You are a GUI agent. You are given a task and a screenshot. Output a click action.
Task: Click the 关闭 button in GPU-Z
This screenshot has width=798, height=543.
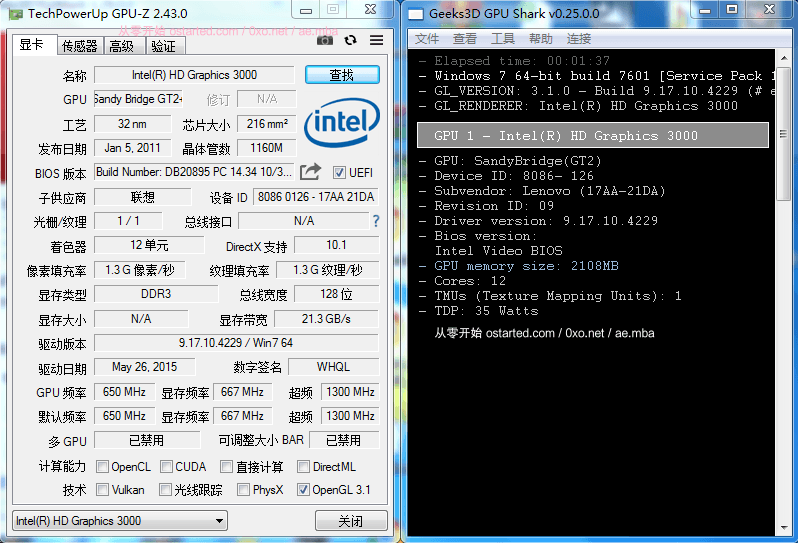point(351,521)
